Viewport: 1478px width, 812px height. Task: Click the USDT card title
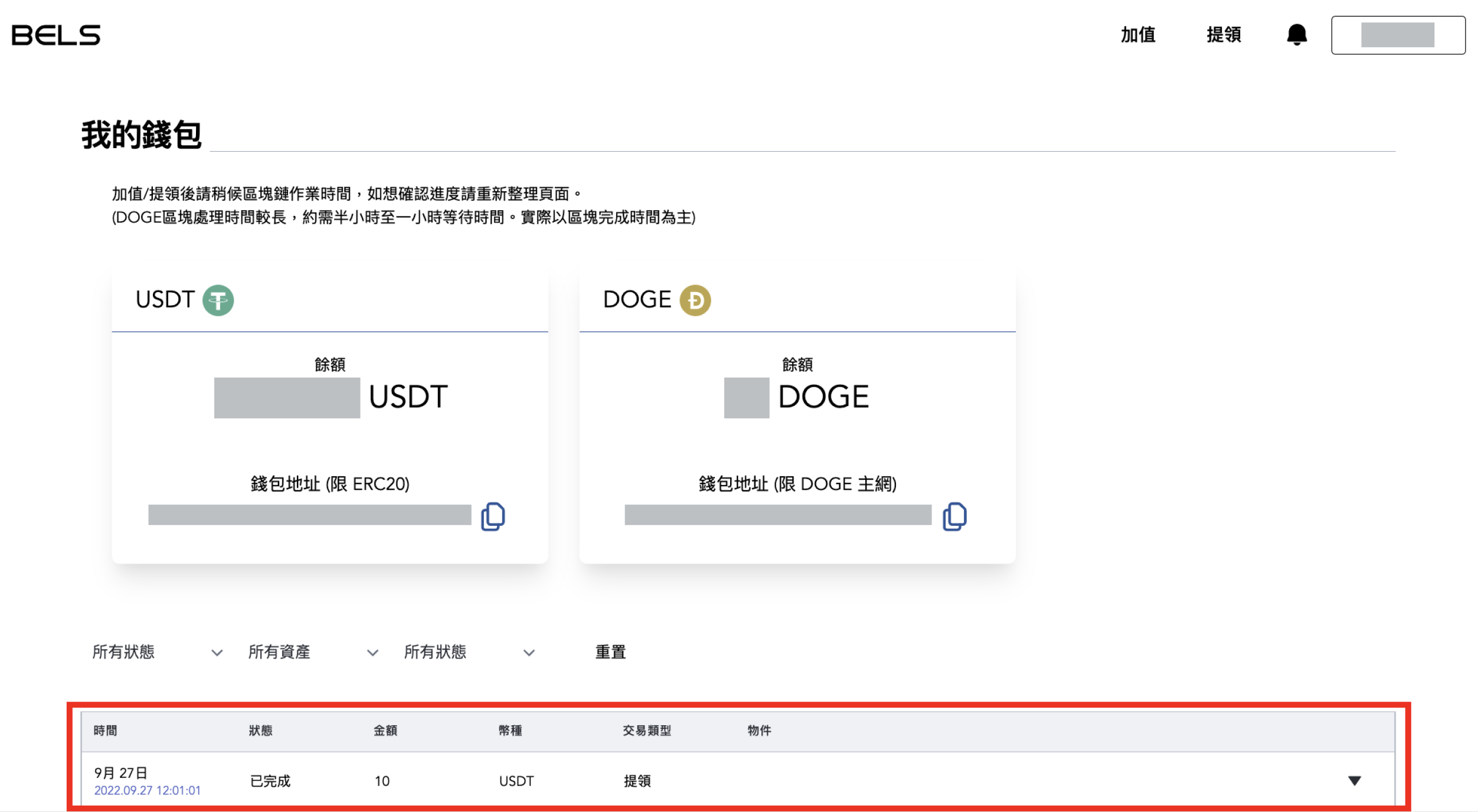coord(165,300)
